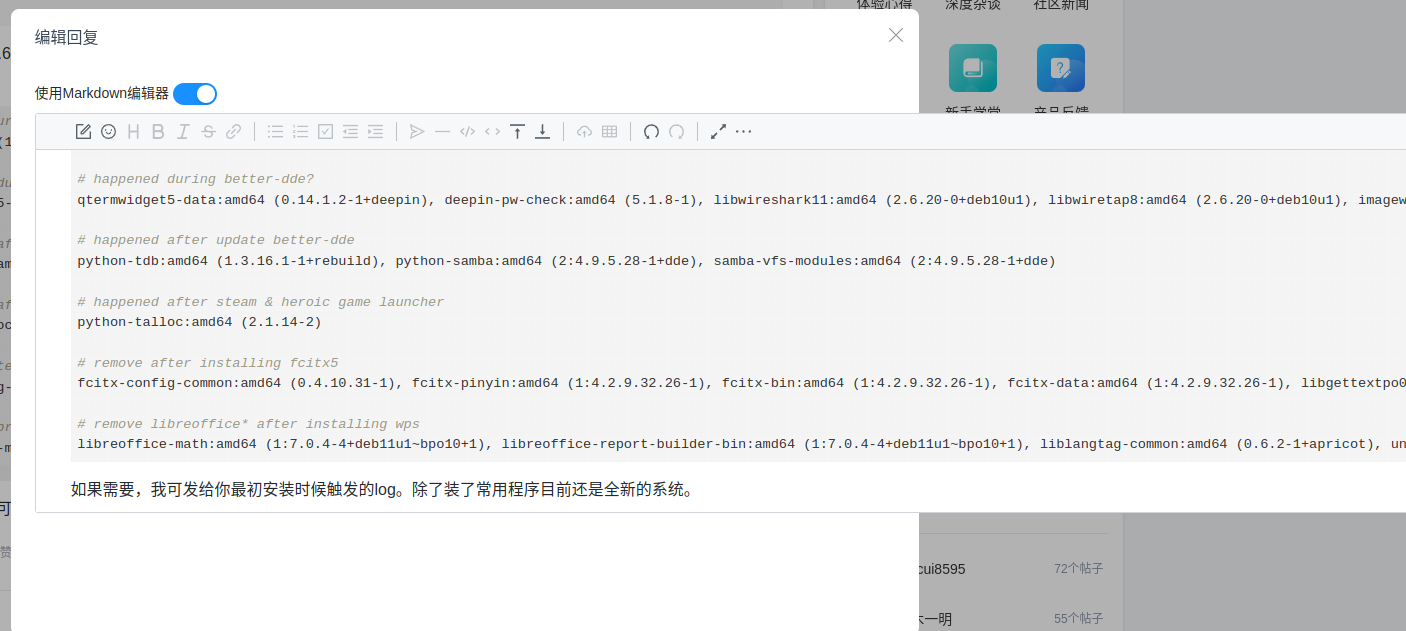Click the comment '# happened after update better-dde'
Image resolution: width=1406 pixels, height=631 pixels.
tap(216, 240)
